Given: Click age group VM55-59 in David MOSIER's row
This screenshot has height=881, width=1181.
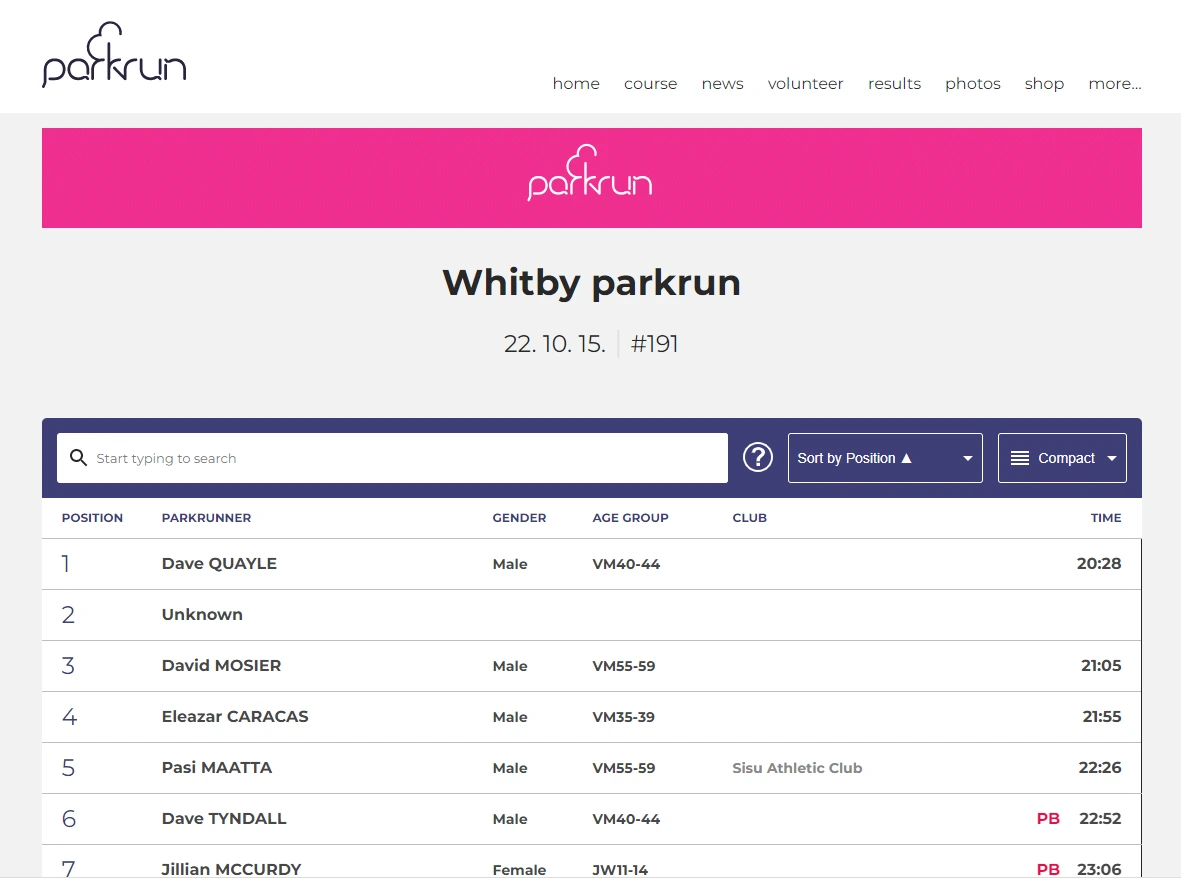Looking at the screenshot, I should tap(624, 666).
